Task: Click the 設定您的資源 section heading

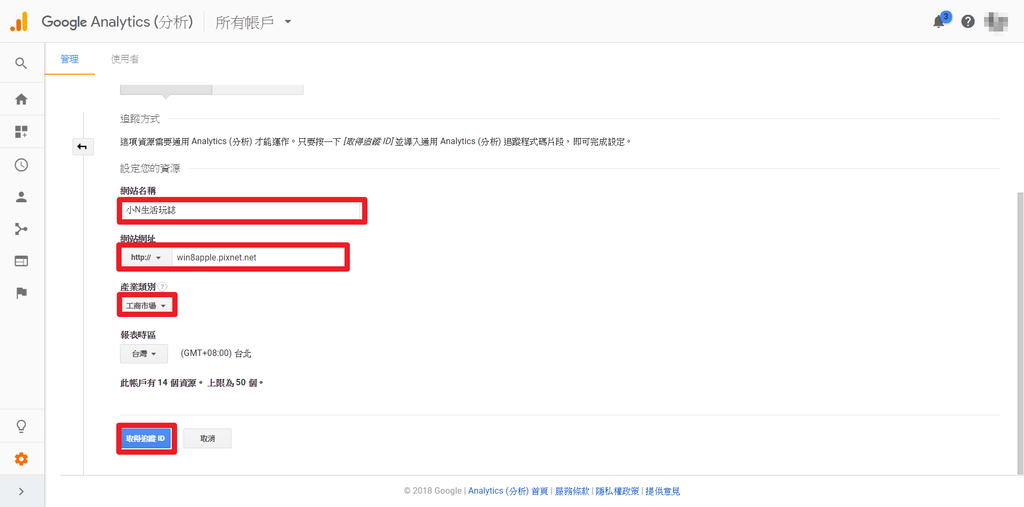Action: pos(150,169)
